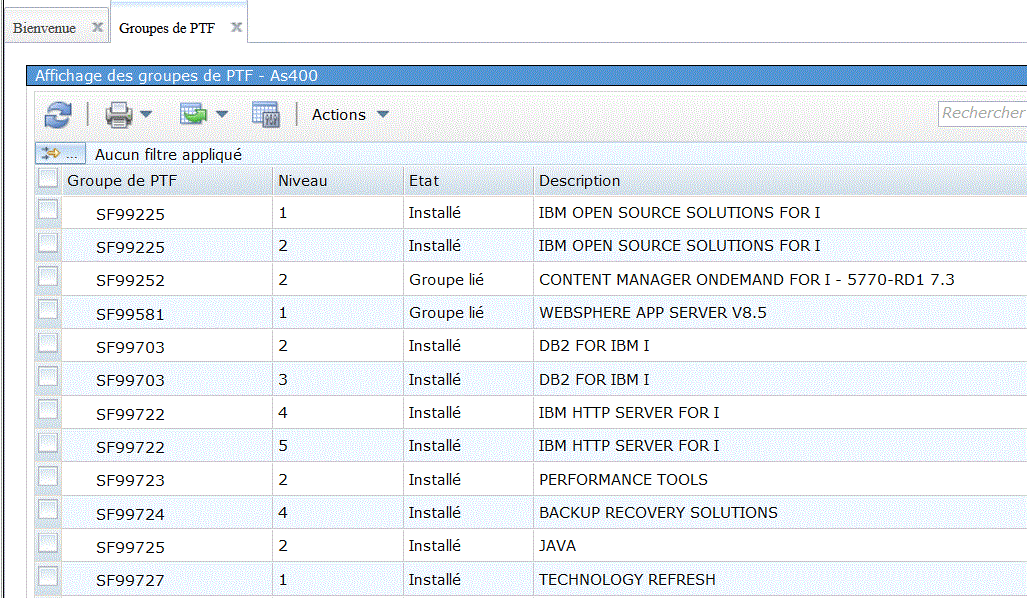Tick the SF99723 row checkbox
1027x598 pixels.
pyautogui.click(x=48, y=477)
